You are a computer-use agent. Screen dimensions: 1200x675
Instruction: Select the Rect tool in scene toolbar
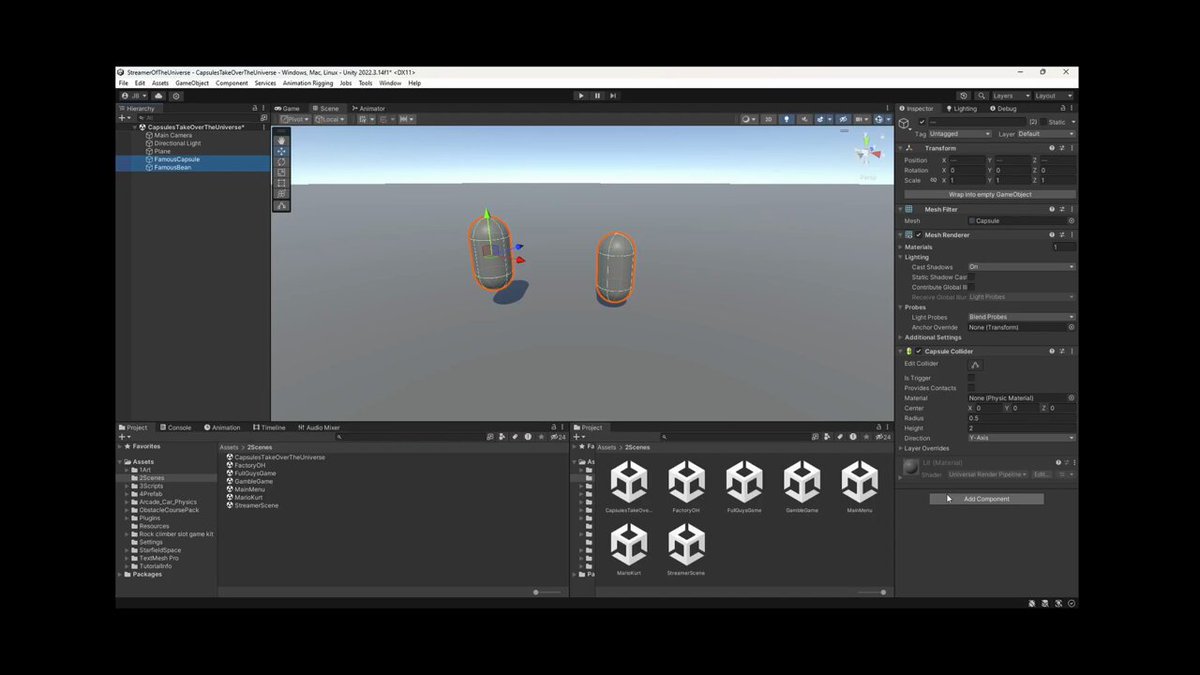tap(281, 183)
